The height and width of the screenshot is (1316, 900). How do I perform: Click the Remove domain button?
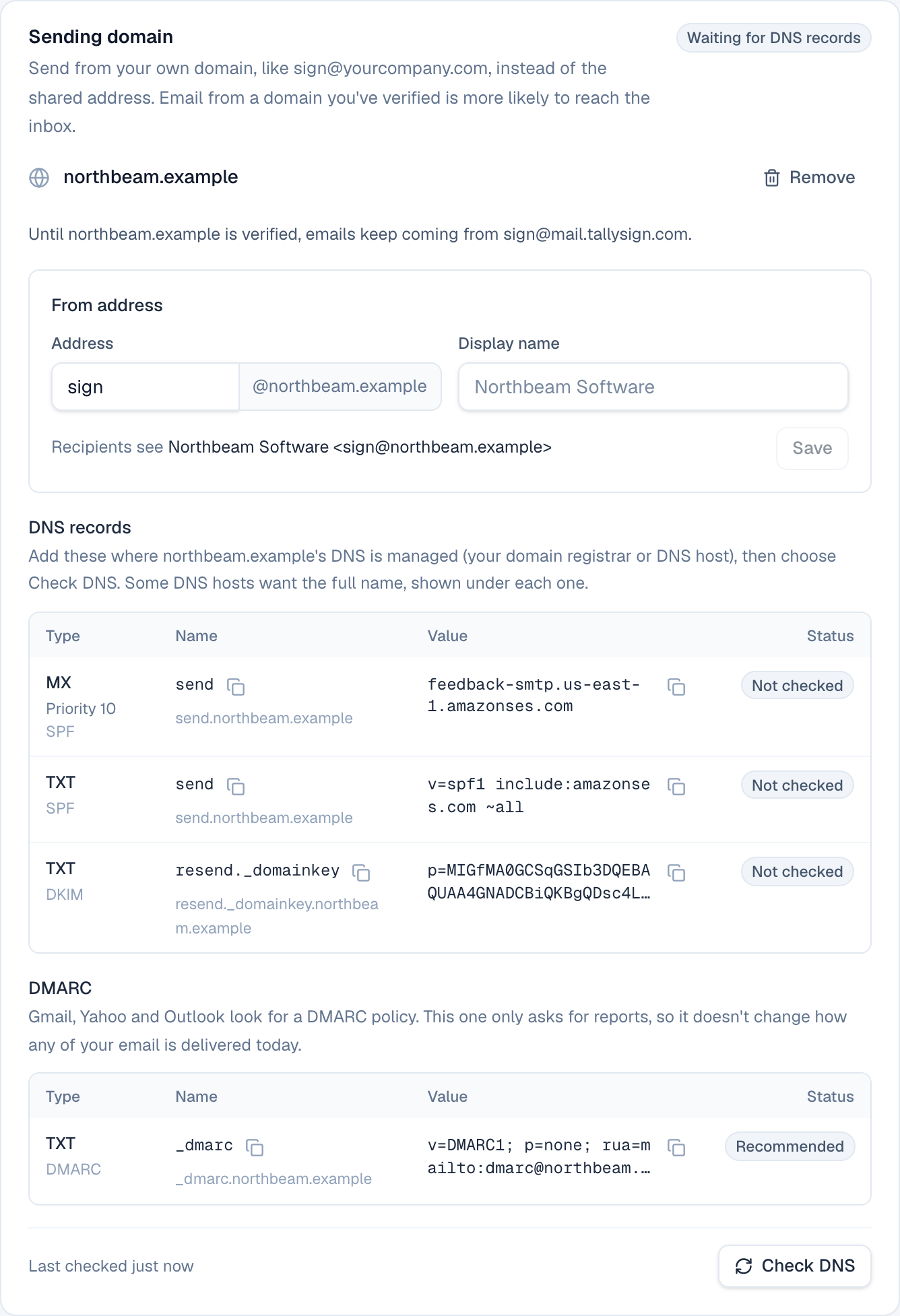pyautogui.click(x=809, y=178)
